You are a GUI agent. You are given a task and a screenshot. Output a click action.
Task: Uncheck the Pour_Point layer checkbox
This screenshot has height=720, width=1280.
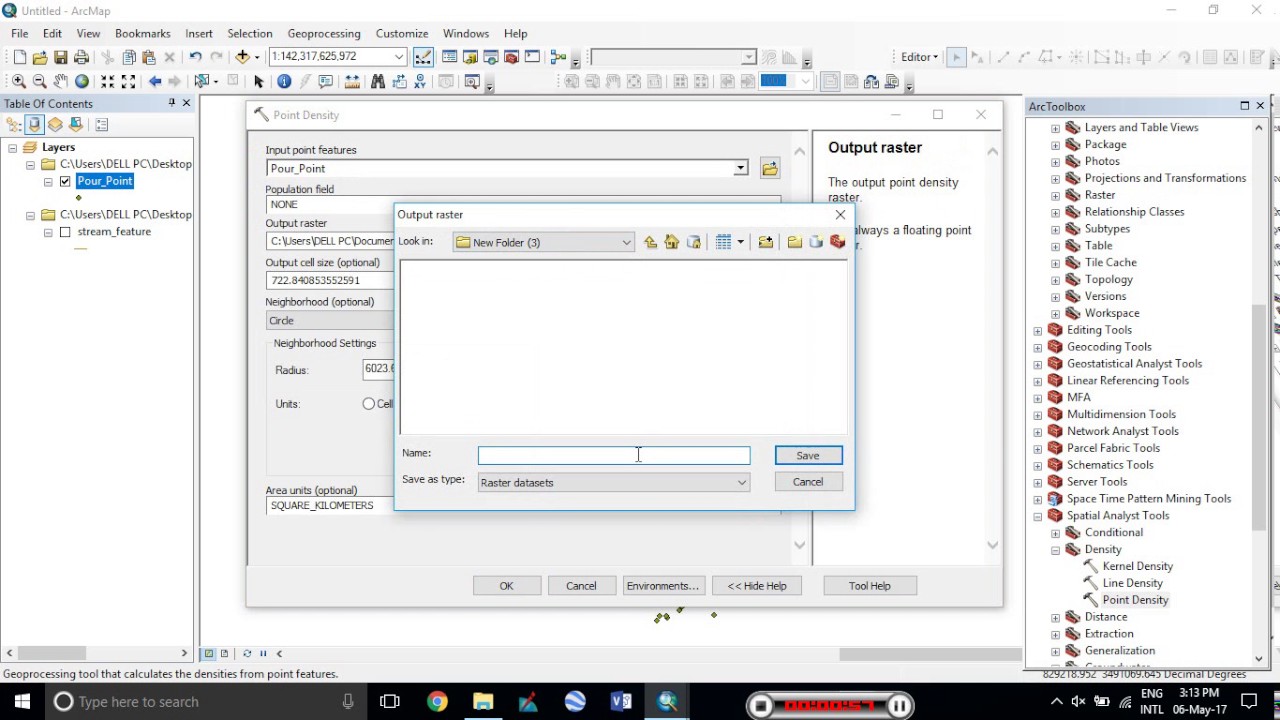click(x=65, y=181)
